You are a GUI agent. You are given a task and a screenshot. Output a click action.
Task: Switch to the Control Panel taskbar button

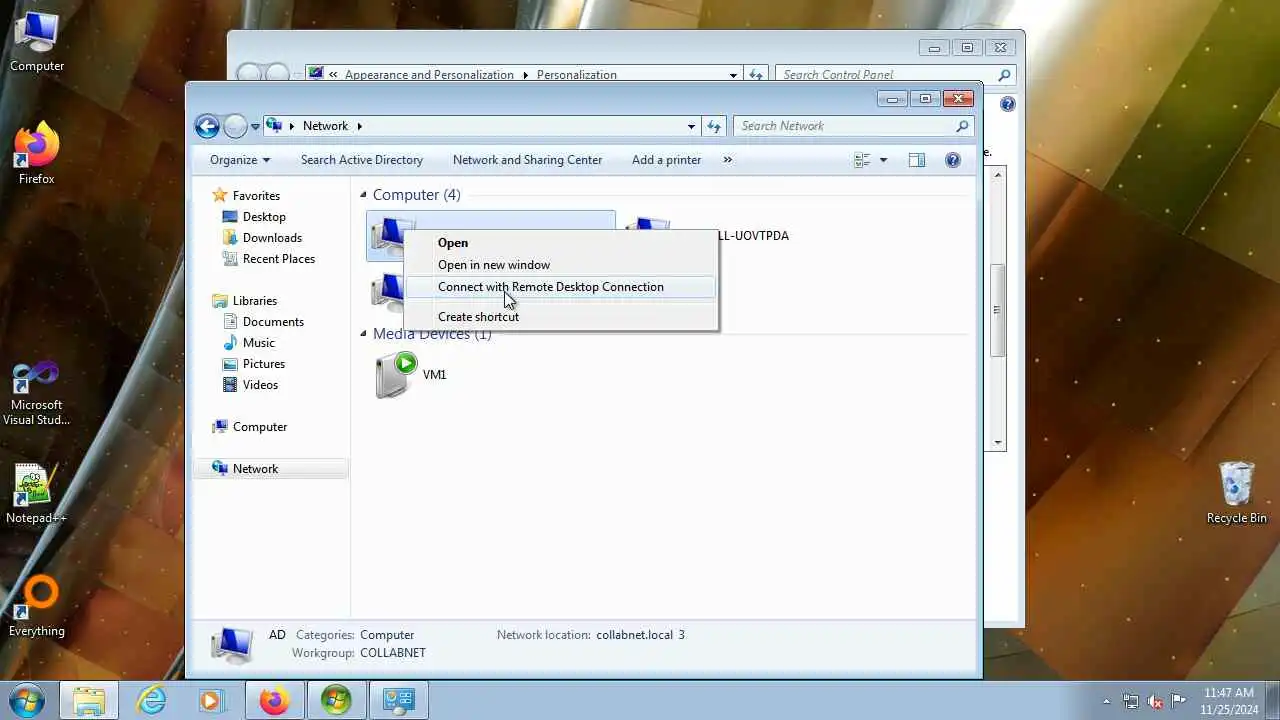coord(399,700)
